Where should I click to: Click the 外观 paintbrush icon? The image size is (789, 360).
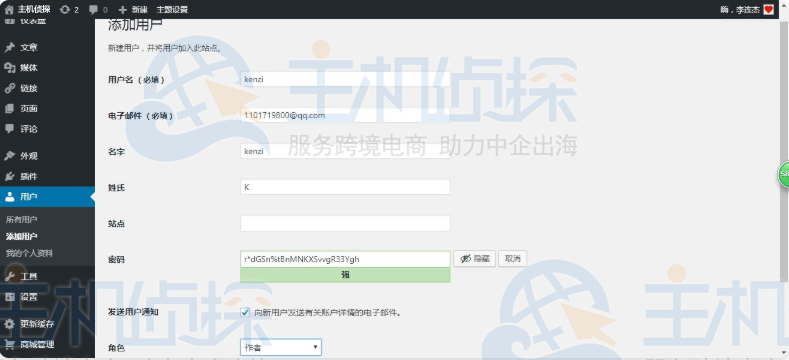10,156
